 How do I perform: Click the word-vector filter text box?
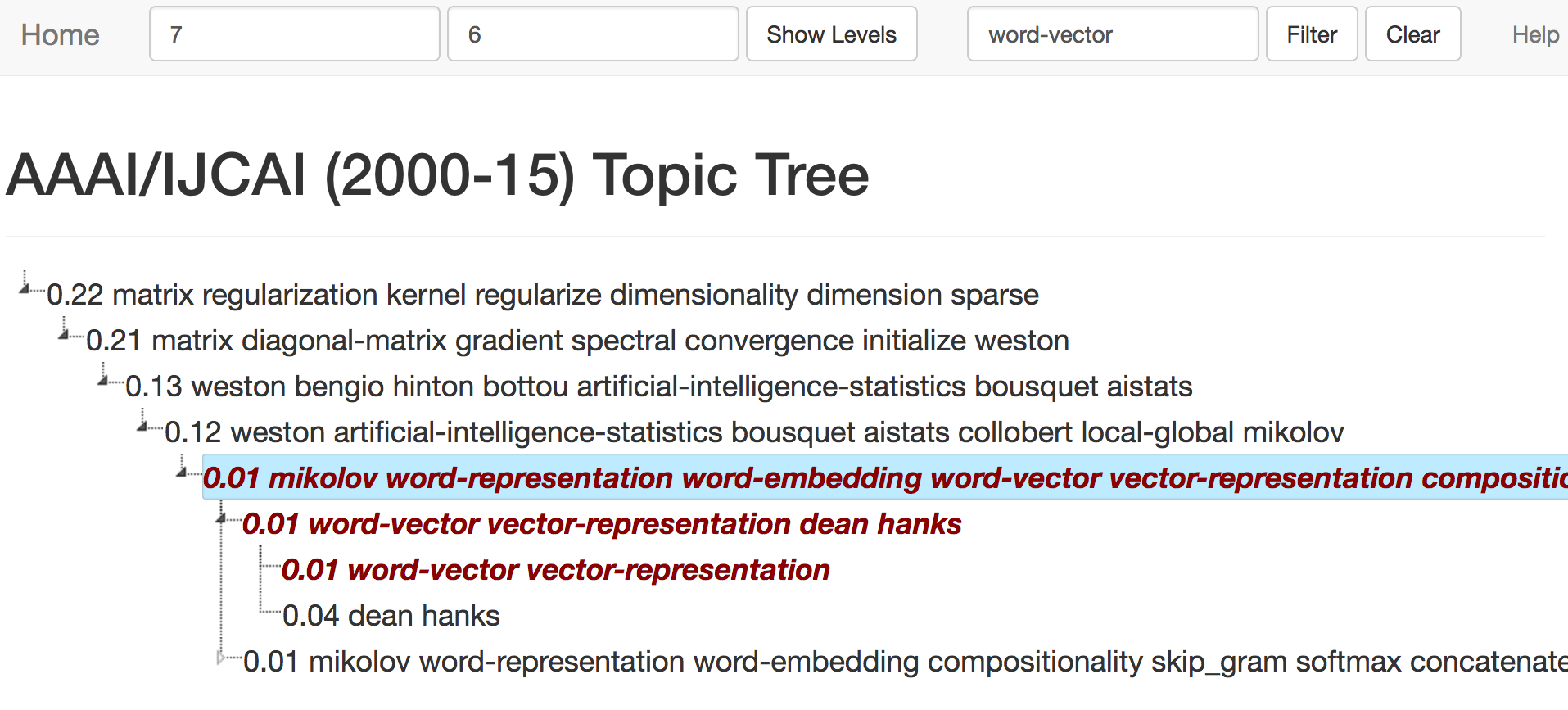click(1112, 34)
